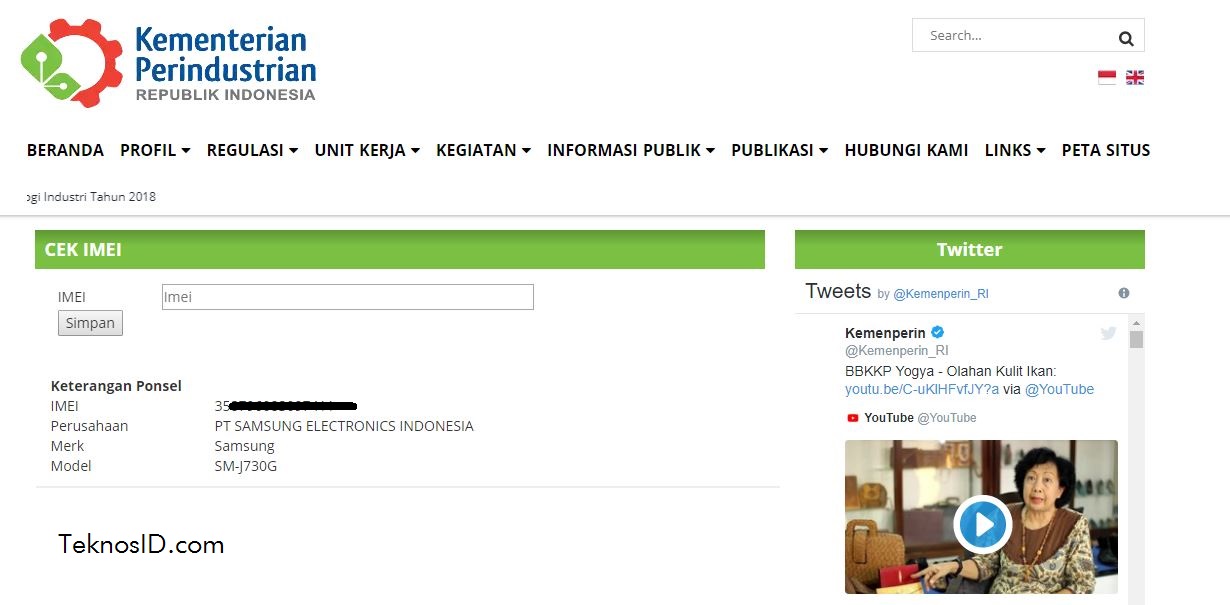Switch language with the Indonesian flag icon
1230x605 pixels.
1107,77
